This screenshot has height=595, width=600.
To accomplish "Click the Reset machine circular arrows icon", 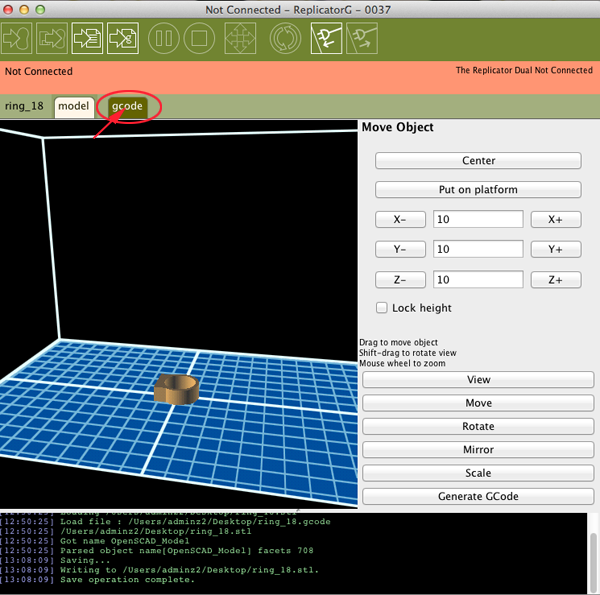I will click(285, 38).
